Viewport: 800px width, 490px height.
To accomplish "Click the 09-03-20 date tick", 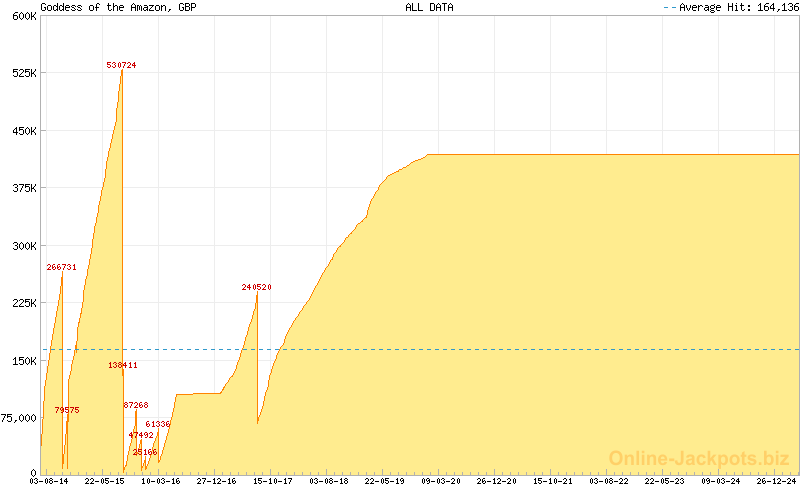I will click(439, 481).
